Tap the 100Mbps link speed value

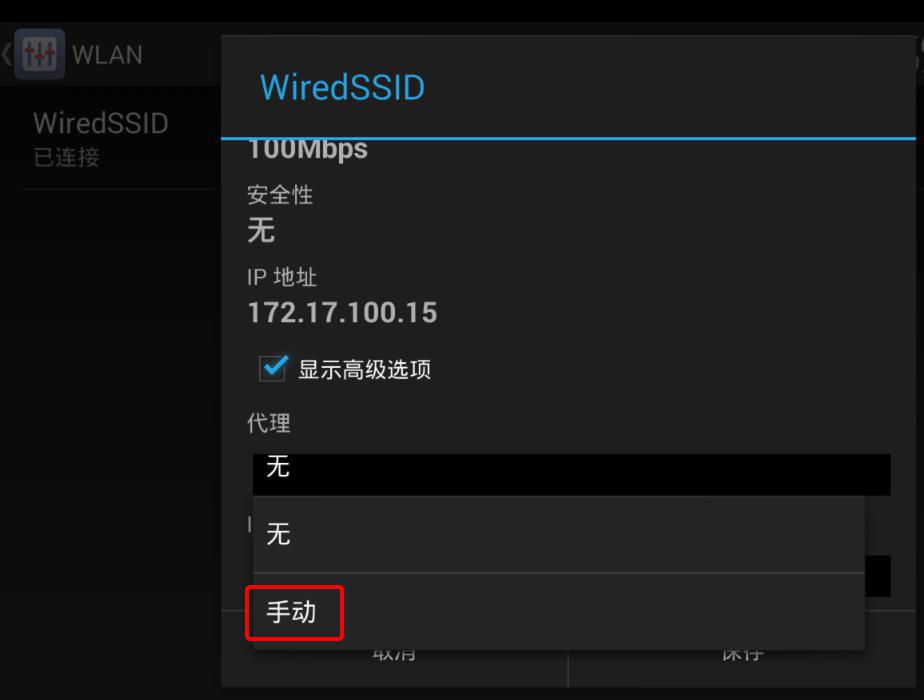tap(308, 150)
